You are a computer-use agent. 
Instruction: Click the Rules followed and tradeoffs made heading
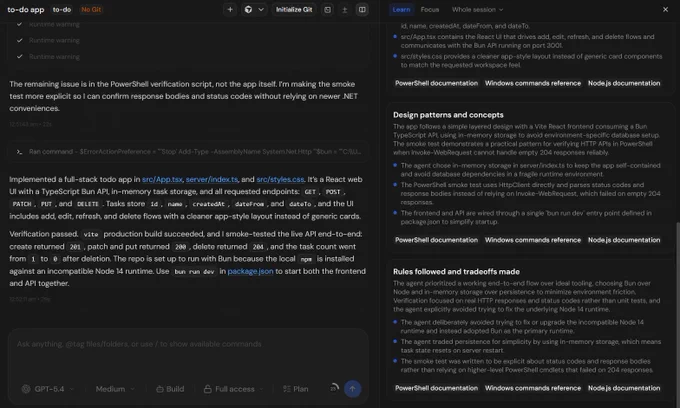[x=456, y=272]
